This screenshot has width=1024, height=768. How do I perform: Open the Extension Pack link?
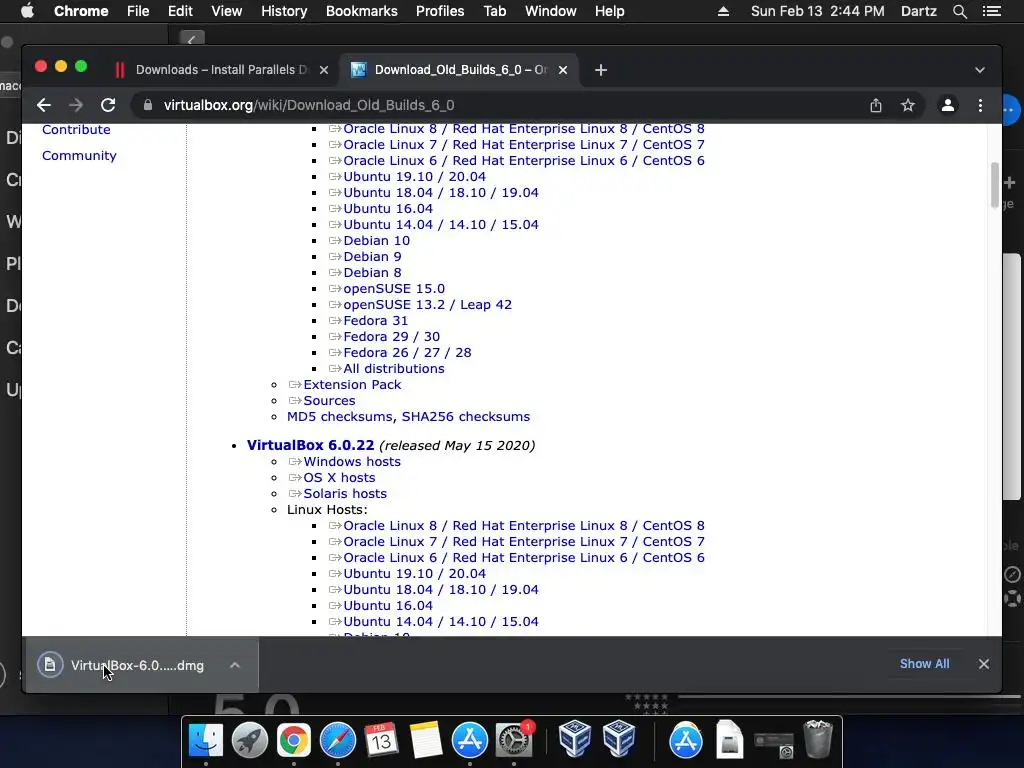click(352, 385)
